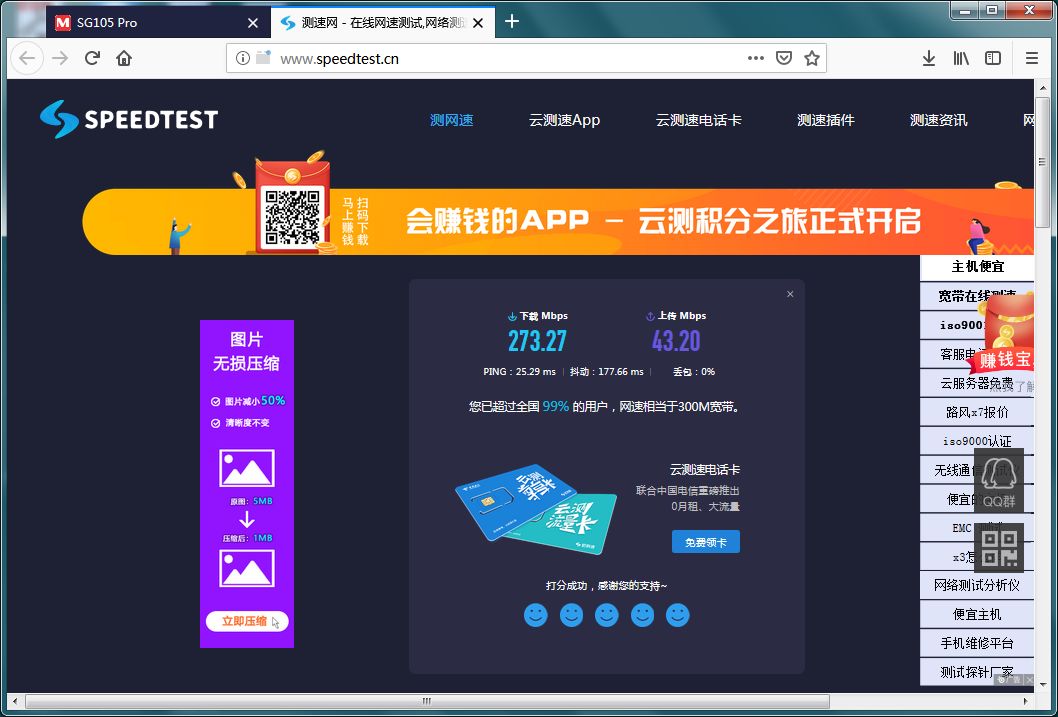Open 云测速电话卡 navigation item

tap(698, 120)
